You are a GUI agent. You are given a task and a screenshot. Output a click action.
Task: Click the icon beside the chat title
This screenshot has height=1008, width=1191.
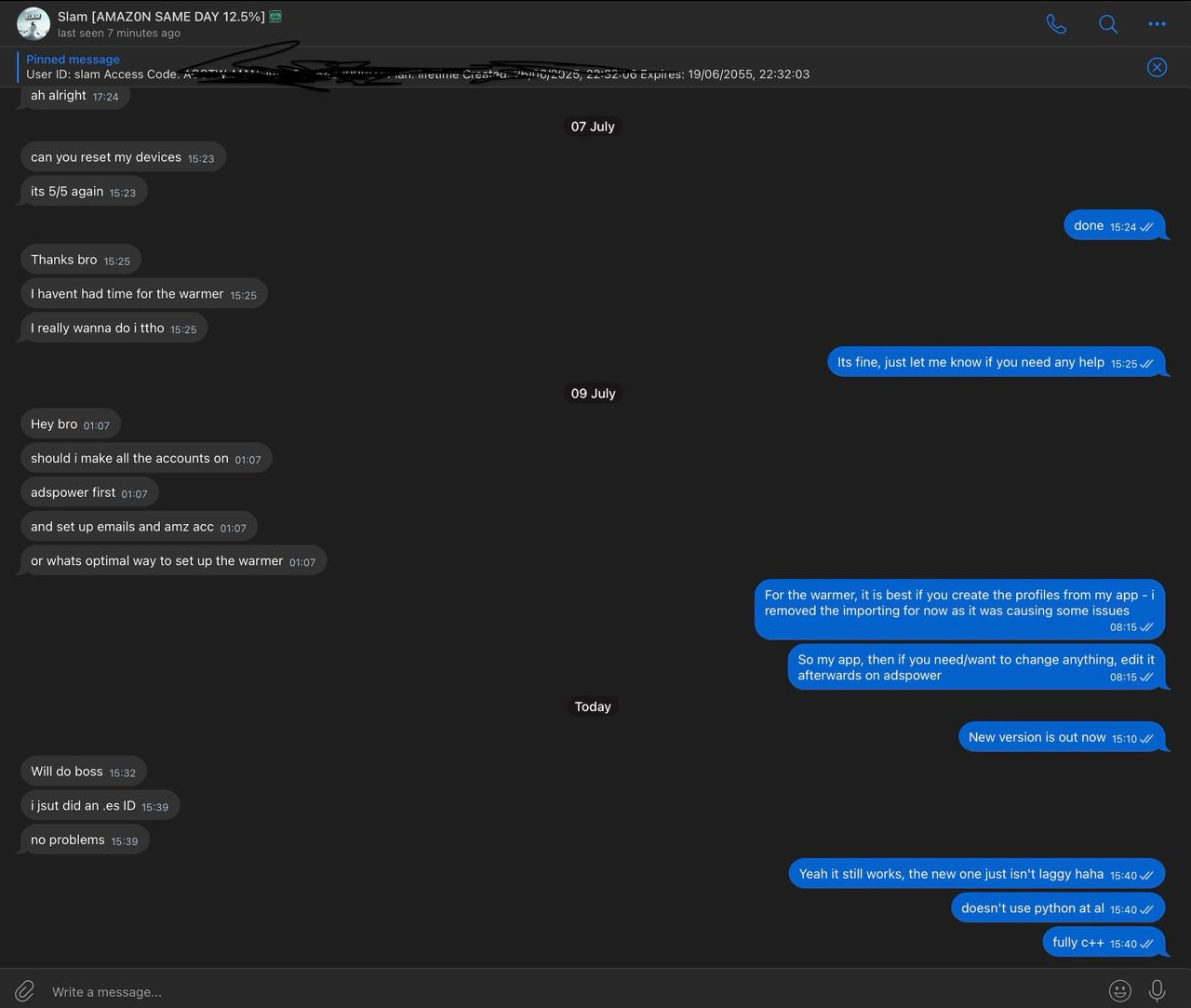click(x=275, y=16)
